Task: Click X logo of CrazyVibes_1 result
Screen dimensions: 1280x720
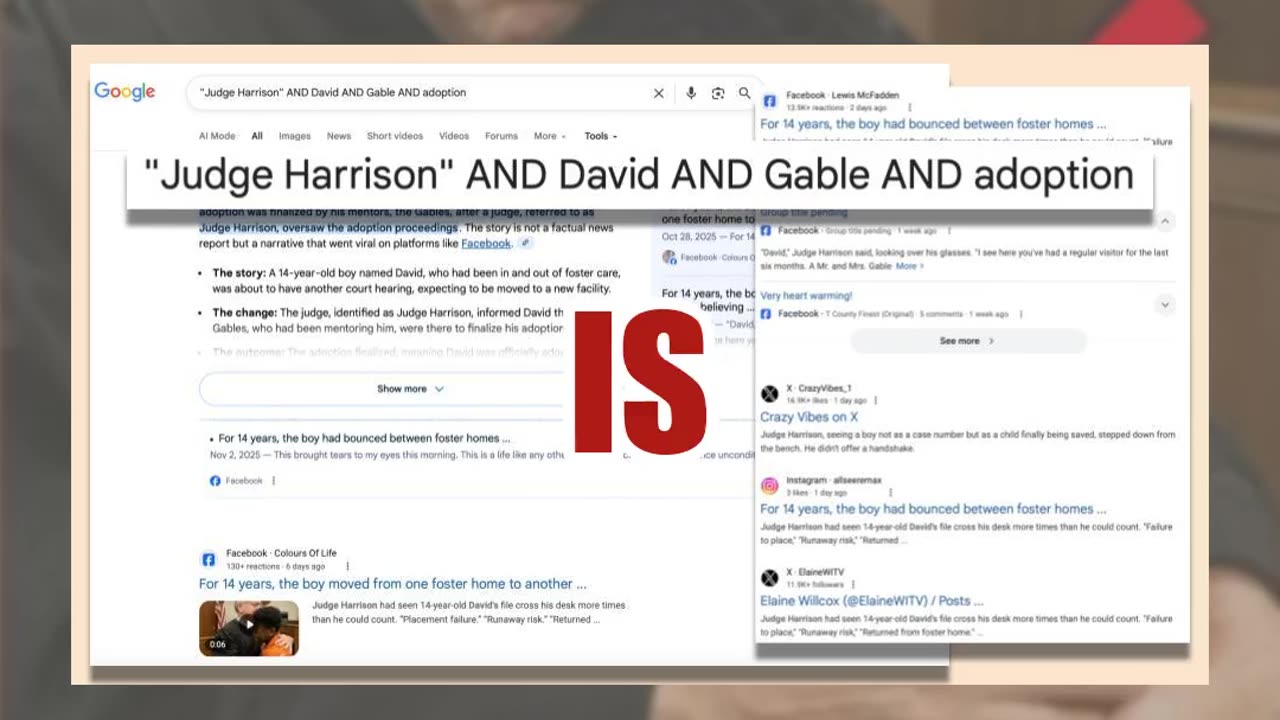Action: click(x=769, y=394)
